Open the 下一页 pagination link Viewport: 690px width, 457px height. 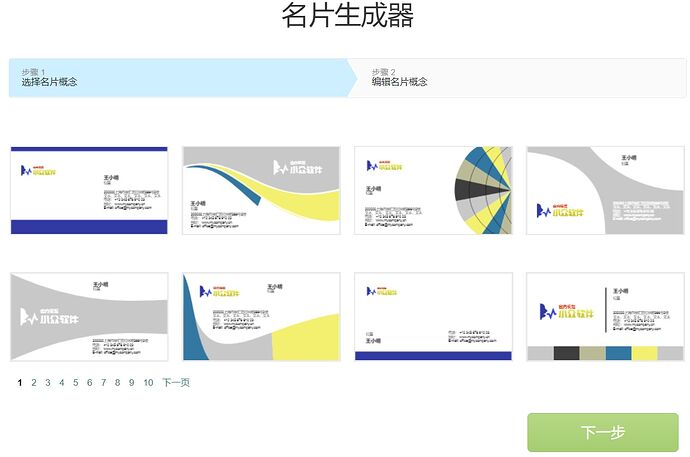point(176,382)
